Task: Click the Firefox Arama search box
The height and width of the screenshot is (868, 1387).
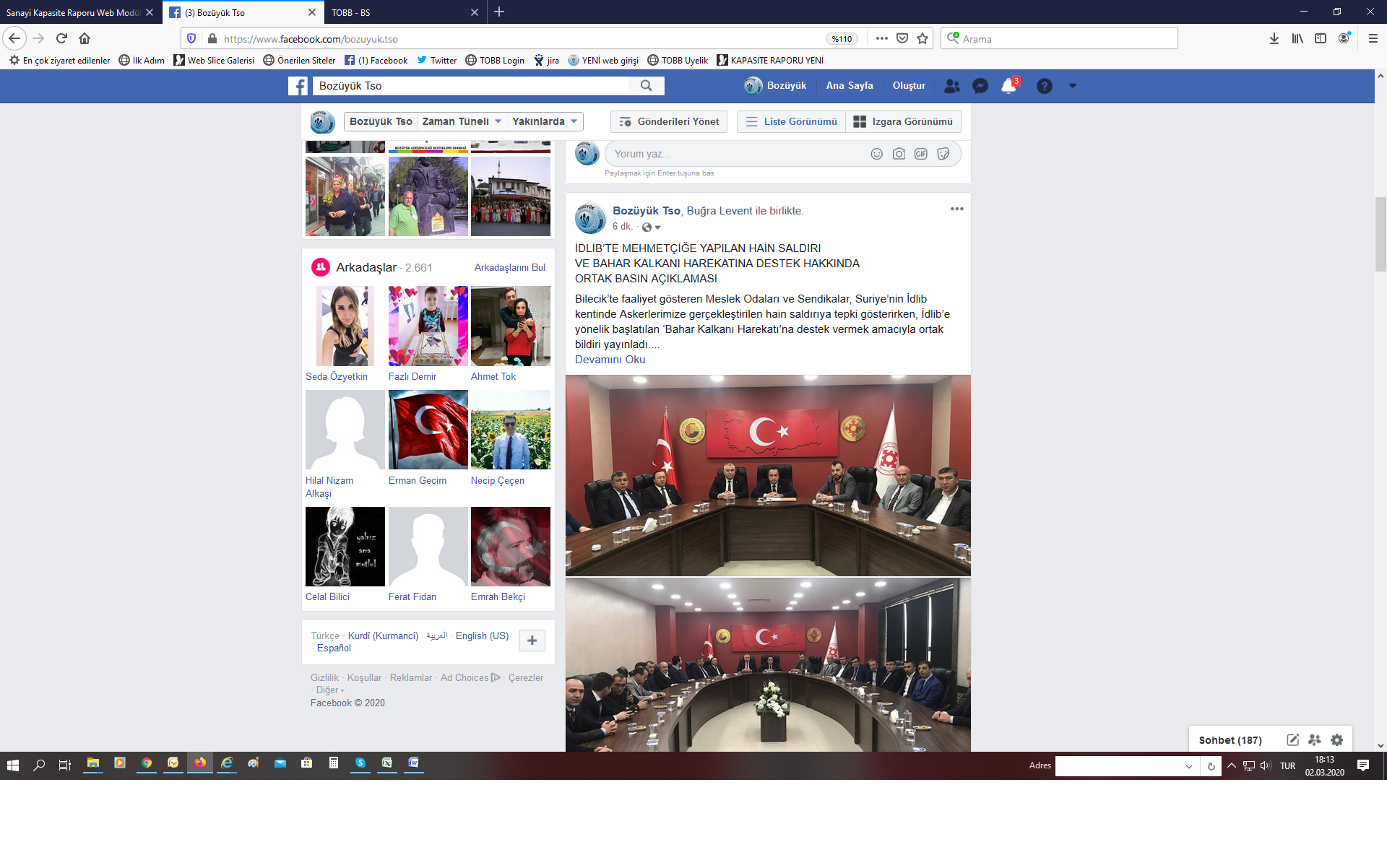Action: point(1059,39)
